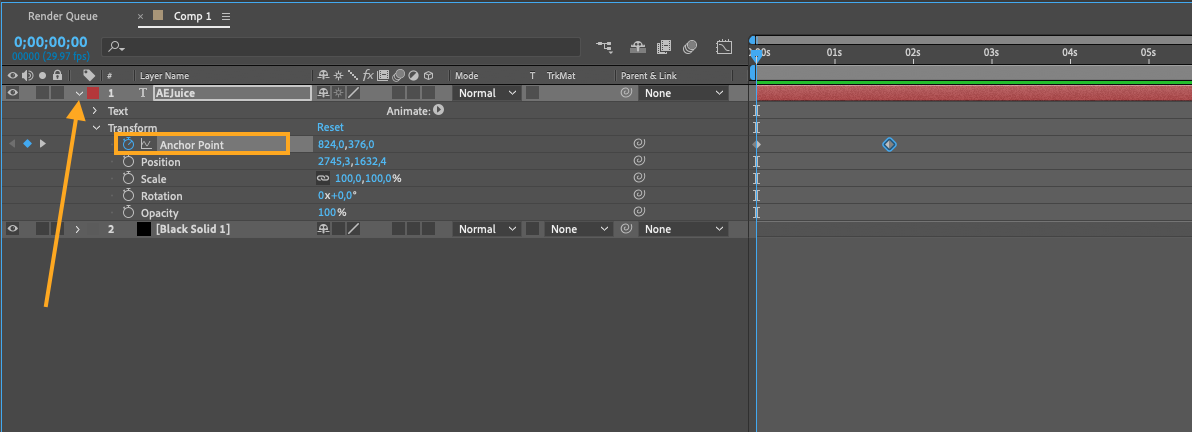Click the Rotation property pick whip

pyautogui.click(x=640, y=195)
